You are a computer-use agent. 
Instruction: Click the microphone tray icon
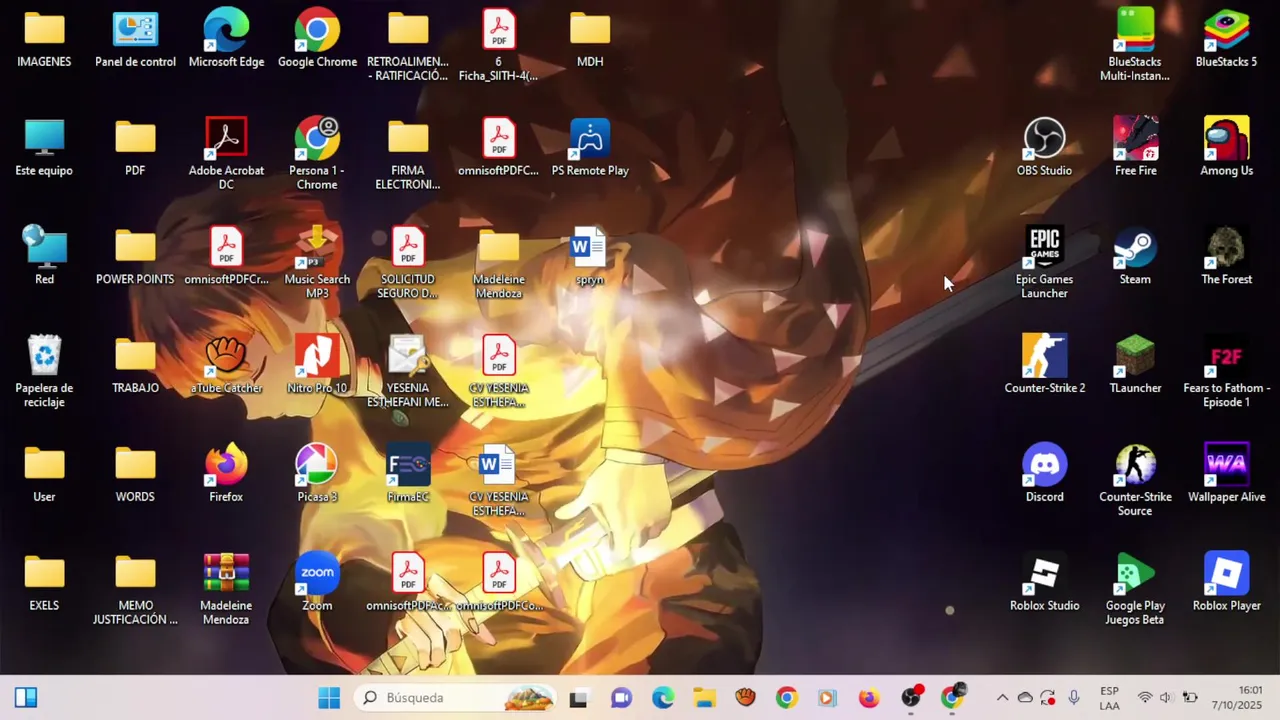(x=1074, y=698)
